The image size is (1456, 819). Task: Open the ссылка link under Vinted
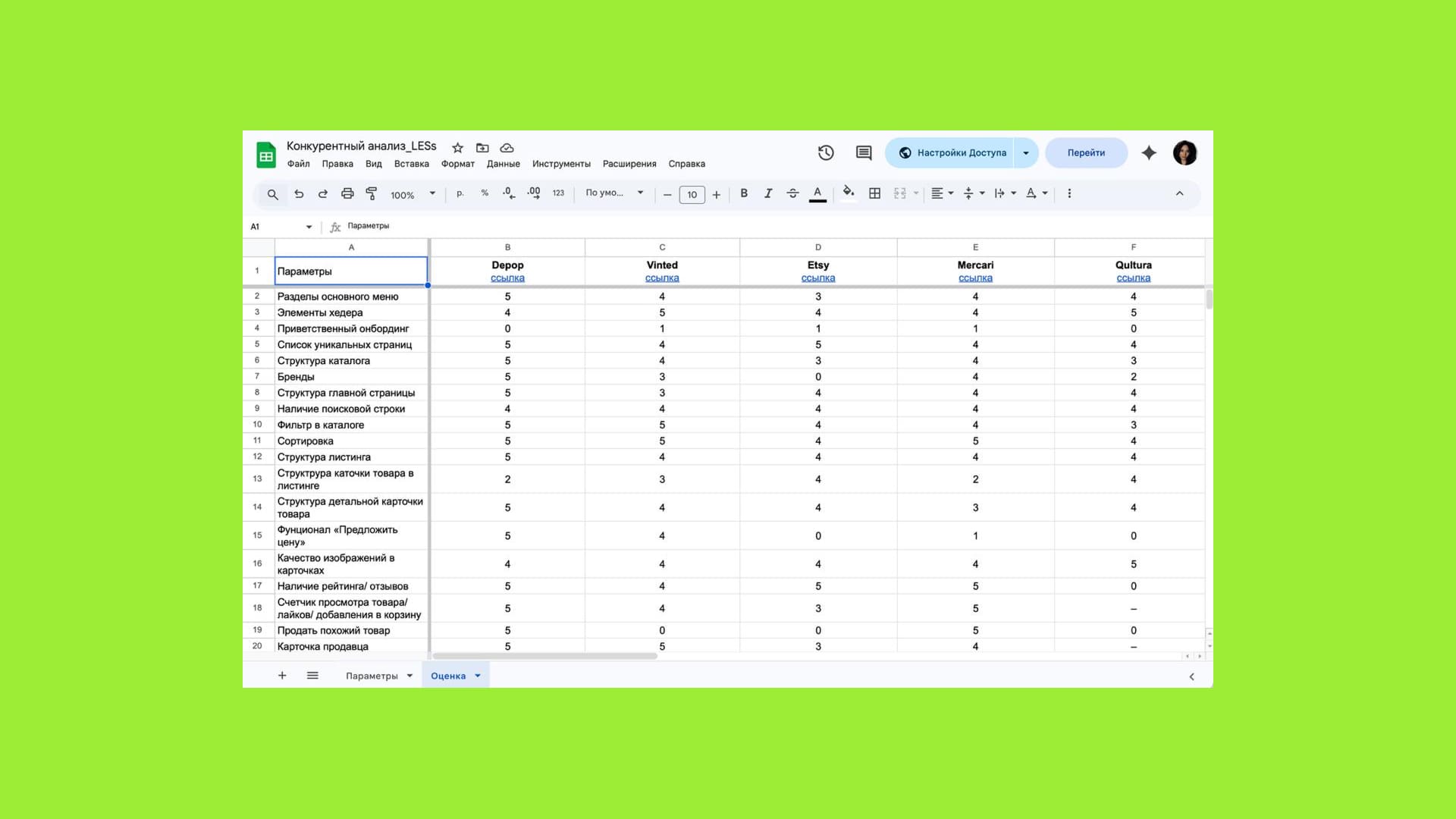(661, 278)
